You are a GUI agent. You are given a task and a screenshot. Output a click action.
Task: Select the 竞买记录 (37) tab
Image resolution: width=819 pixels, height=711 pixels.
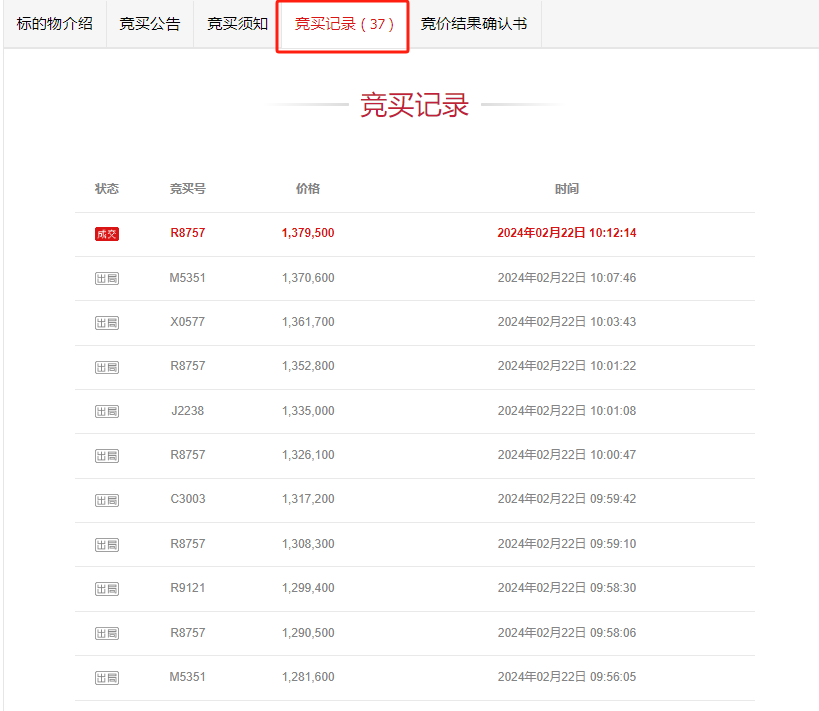point(344,24)
